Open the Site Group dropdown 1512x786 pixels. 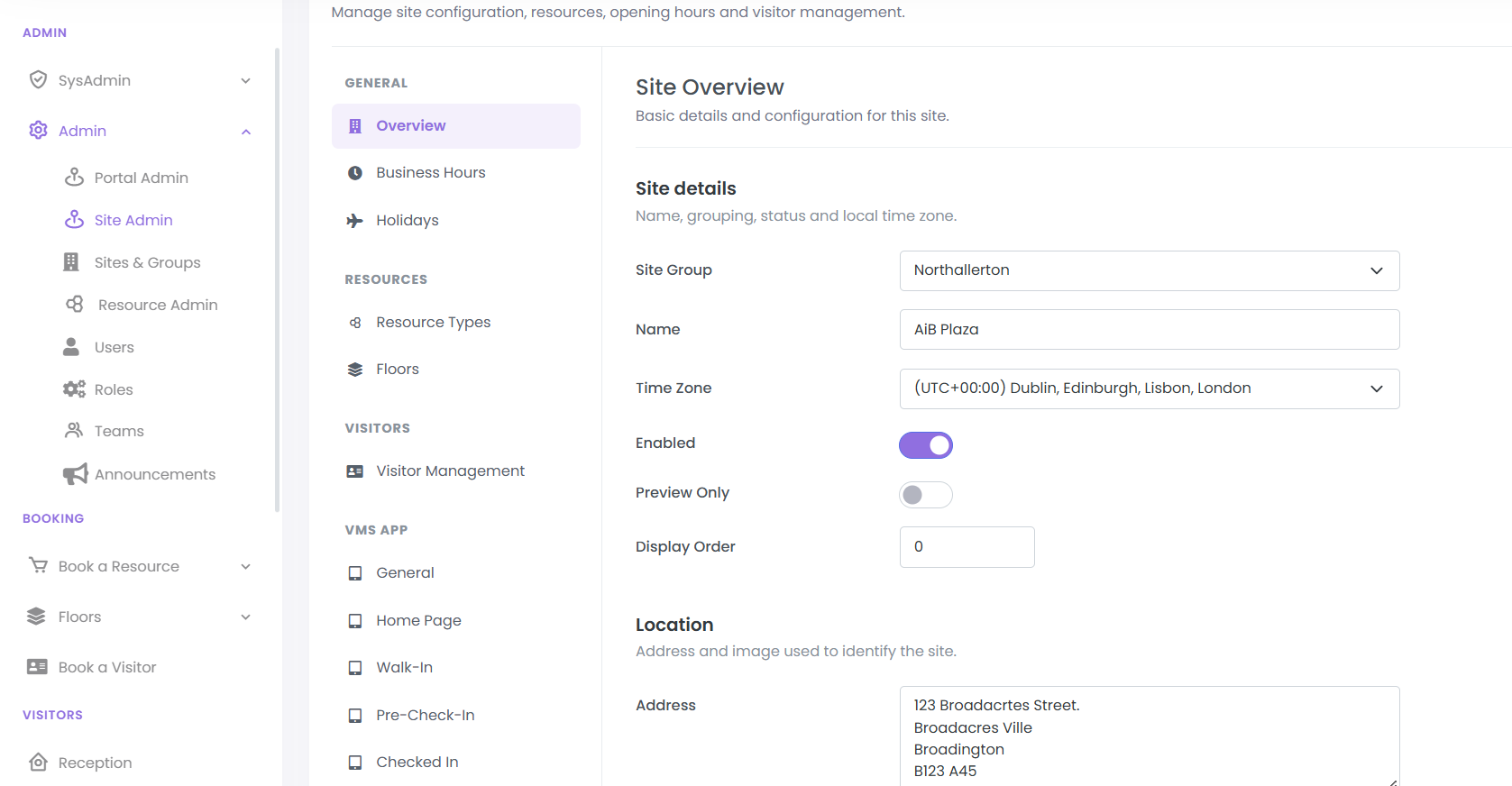[1150, 270]
